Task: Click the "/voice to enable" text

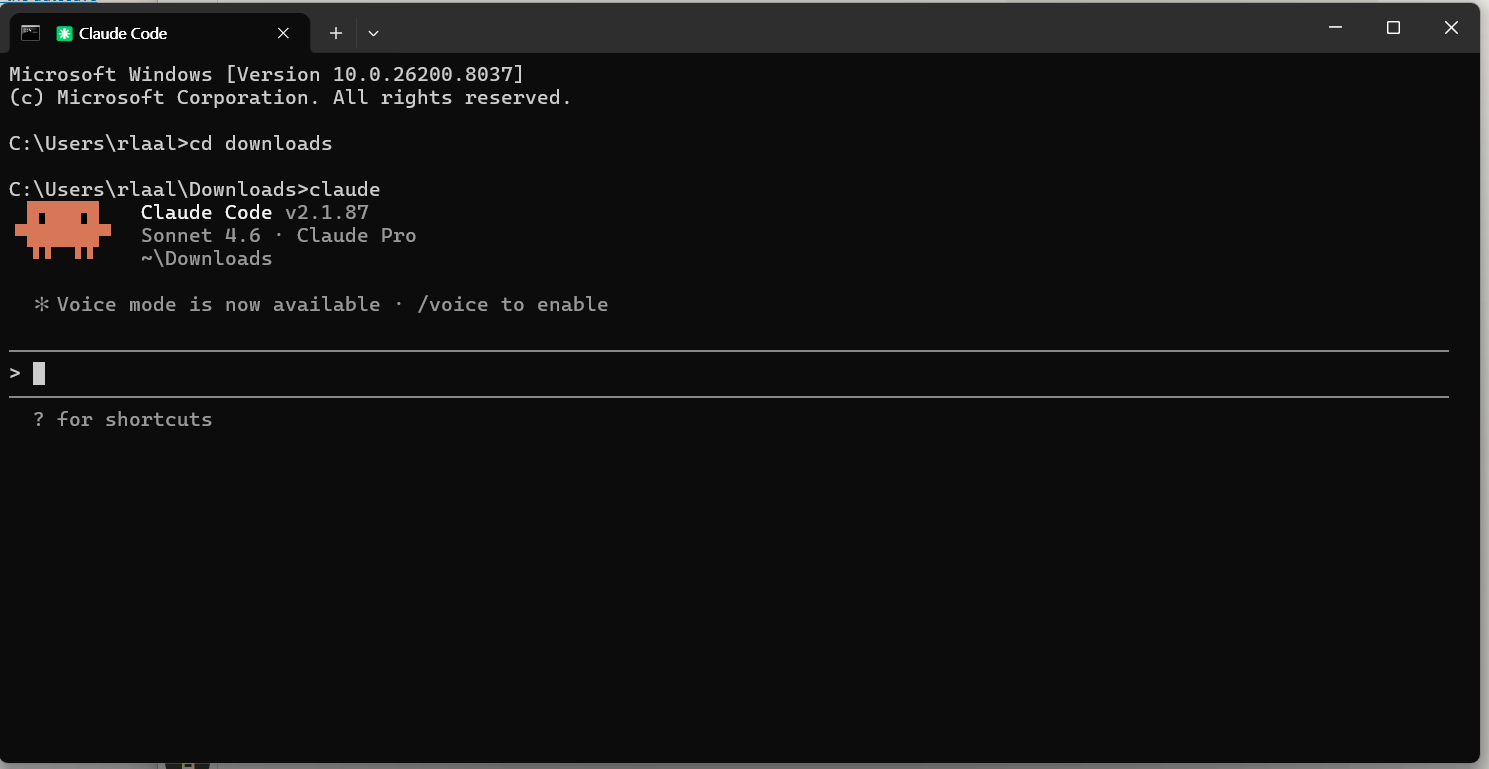Action: click(512, 304)
